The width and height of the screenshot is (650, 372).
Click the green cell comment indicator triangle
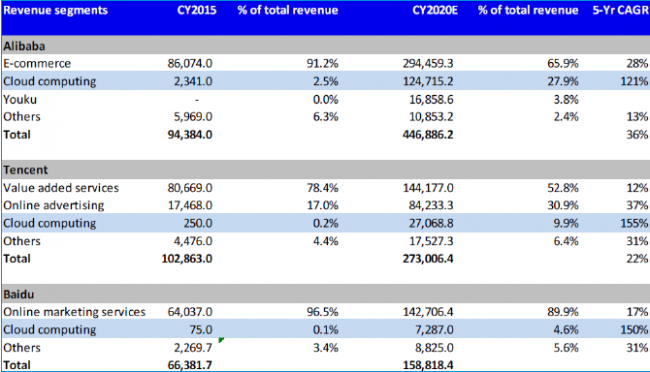tap(221, 340)
